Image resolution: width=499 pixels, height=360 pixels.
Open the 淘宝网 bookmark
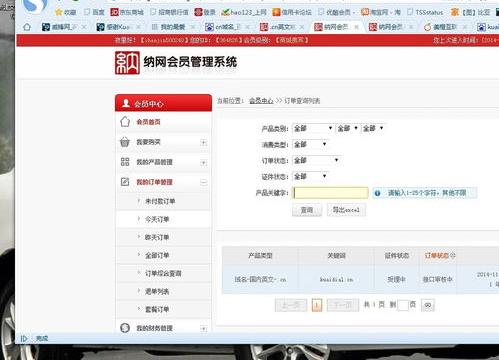[381, 12]
